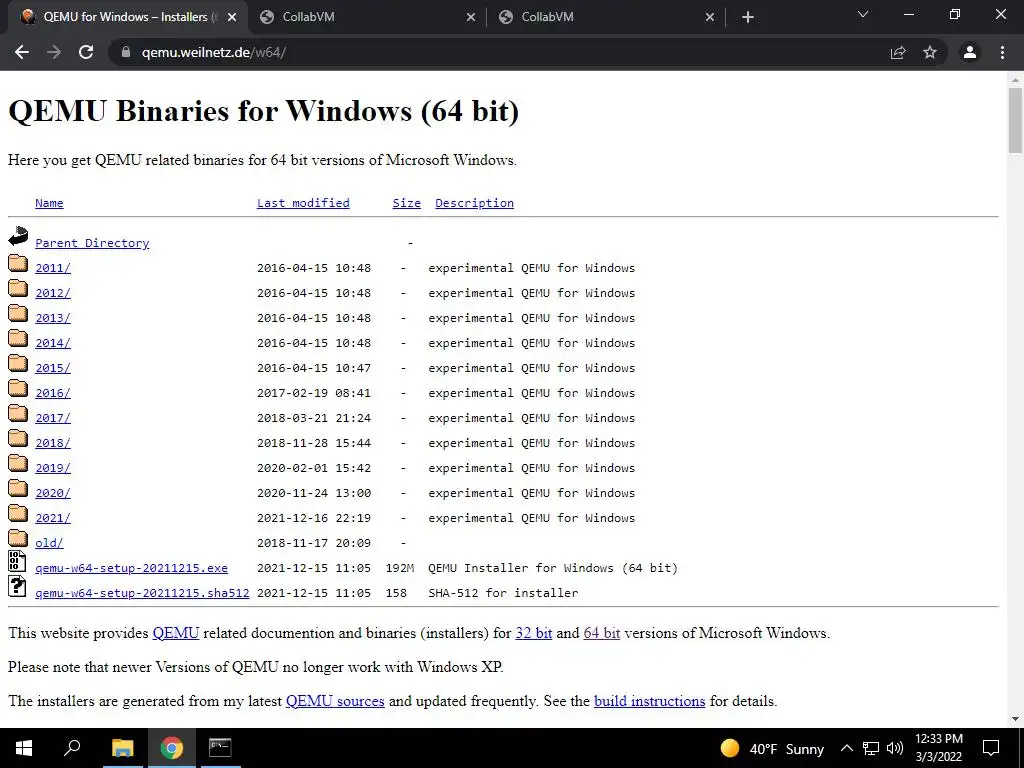Open qemu-w64-setup-20211215.sha512 link

point(142,593)
